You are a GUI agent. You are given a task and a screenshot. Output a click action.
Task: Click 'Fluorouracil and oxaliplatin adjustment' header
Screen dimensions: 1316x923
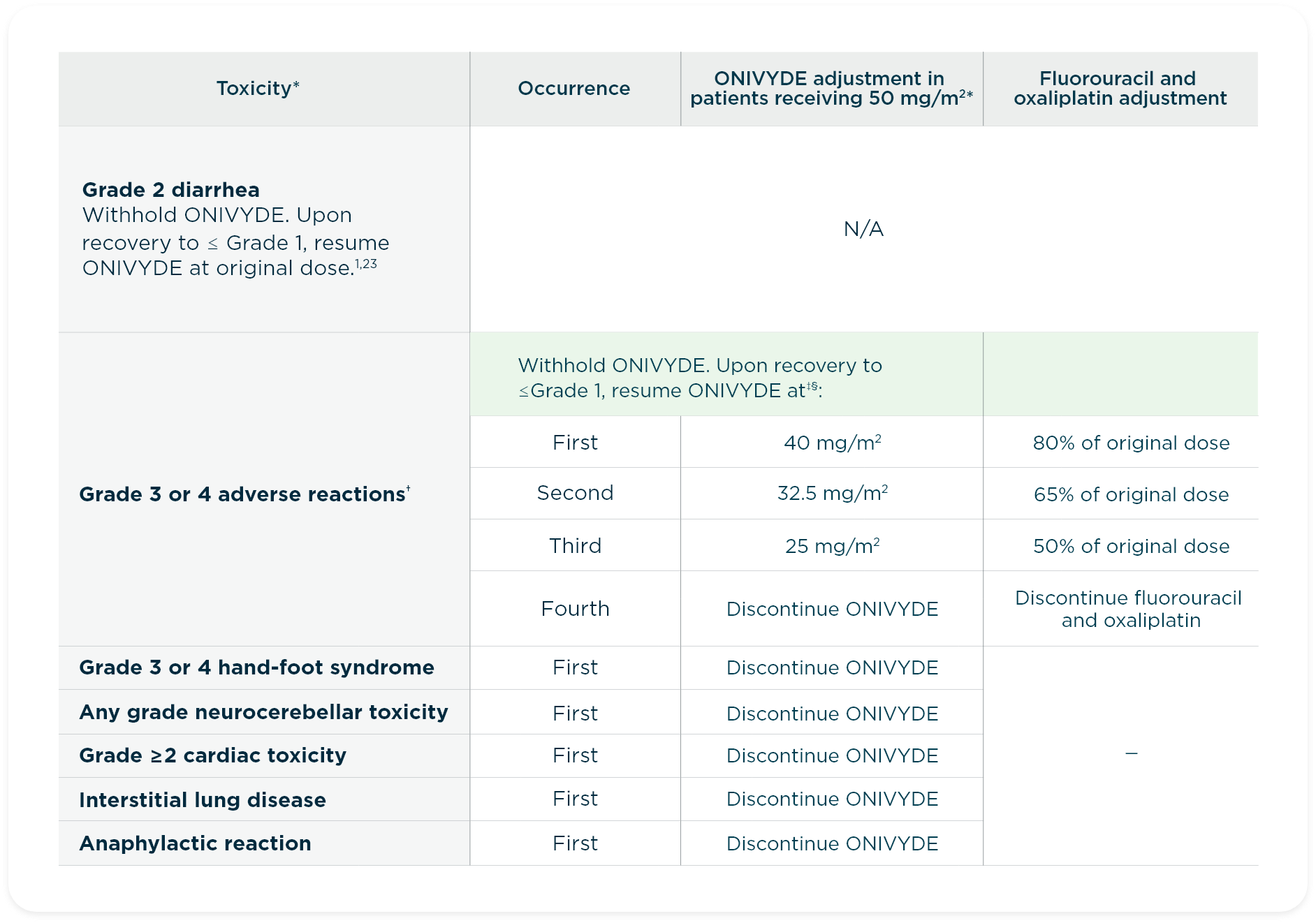(1120, 88)
